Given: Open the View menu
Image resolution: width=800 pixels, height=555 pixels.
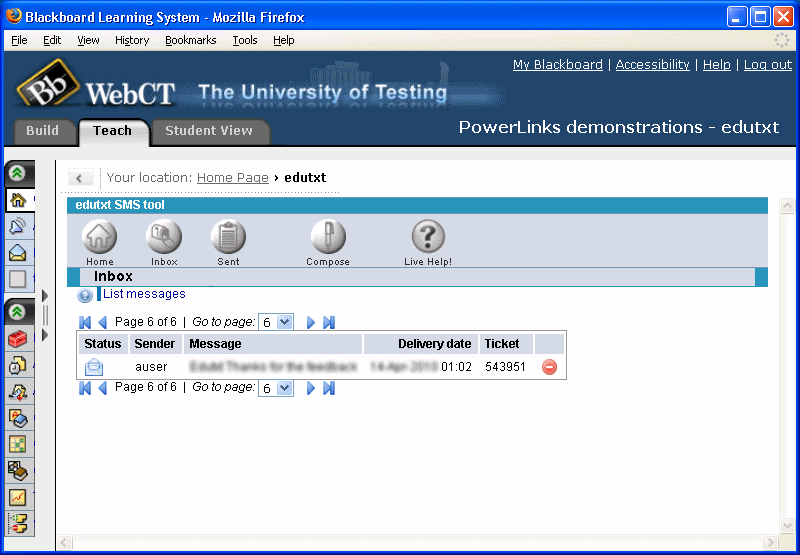Looking at the screenshot, I should (88, 40).
